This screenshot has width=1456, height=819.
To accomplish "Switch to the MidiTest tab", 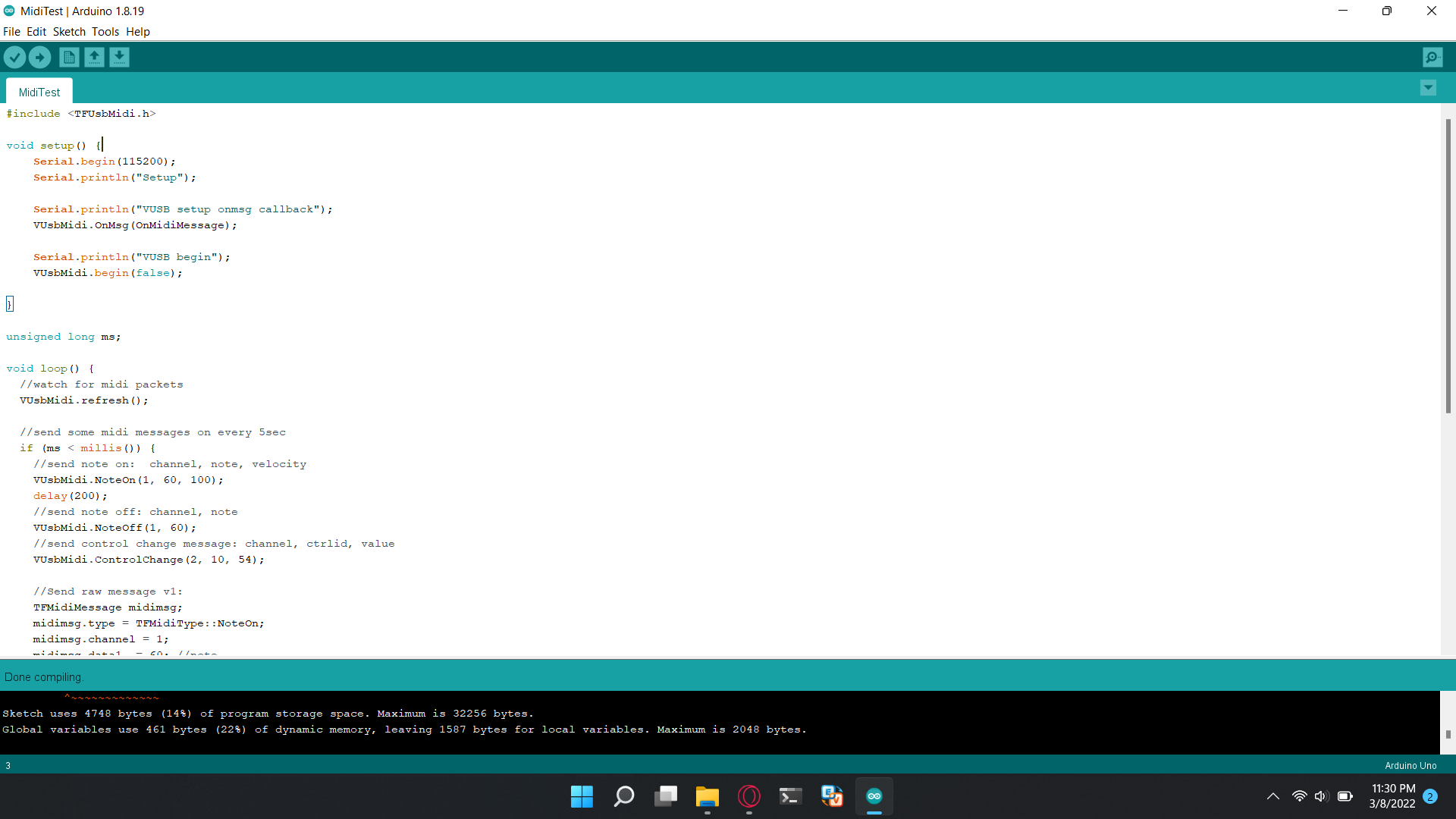I will coord(39,91).
